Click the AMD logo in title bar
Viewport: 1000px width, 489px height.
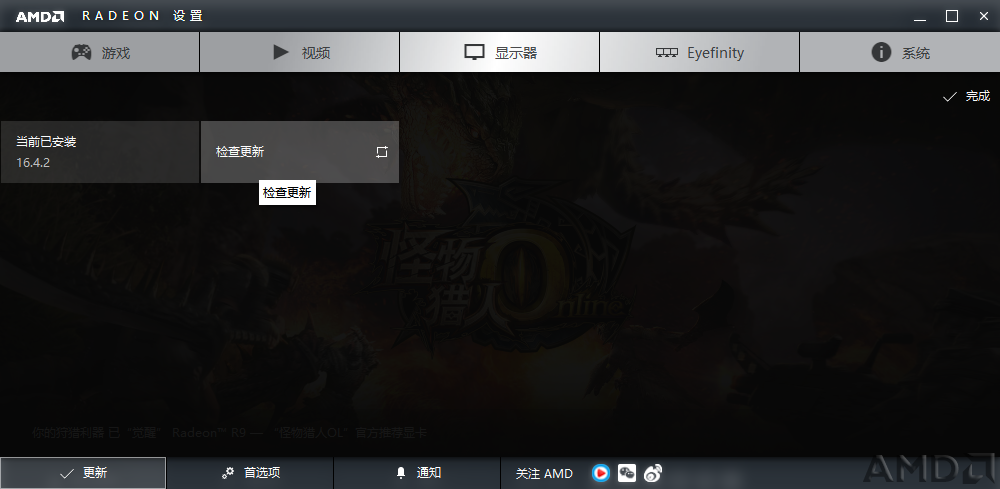click(x=40, y=16)
